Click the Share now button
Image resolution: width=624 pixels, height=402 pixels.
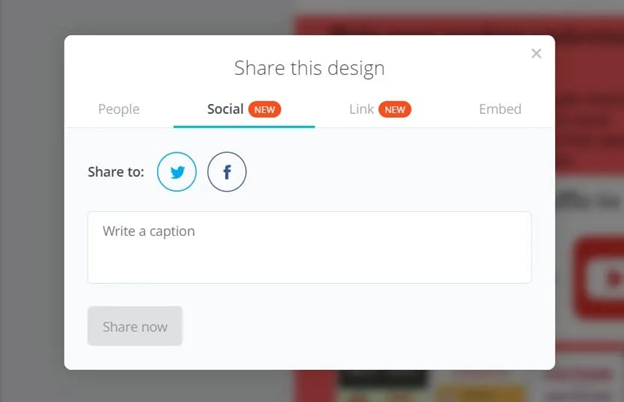click(135, 326)
